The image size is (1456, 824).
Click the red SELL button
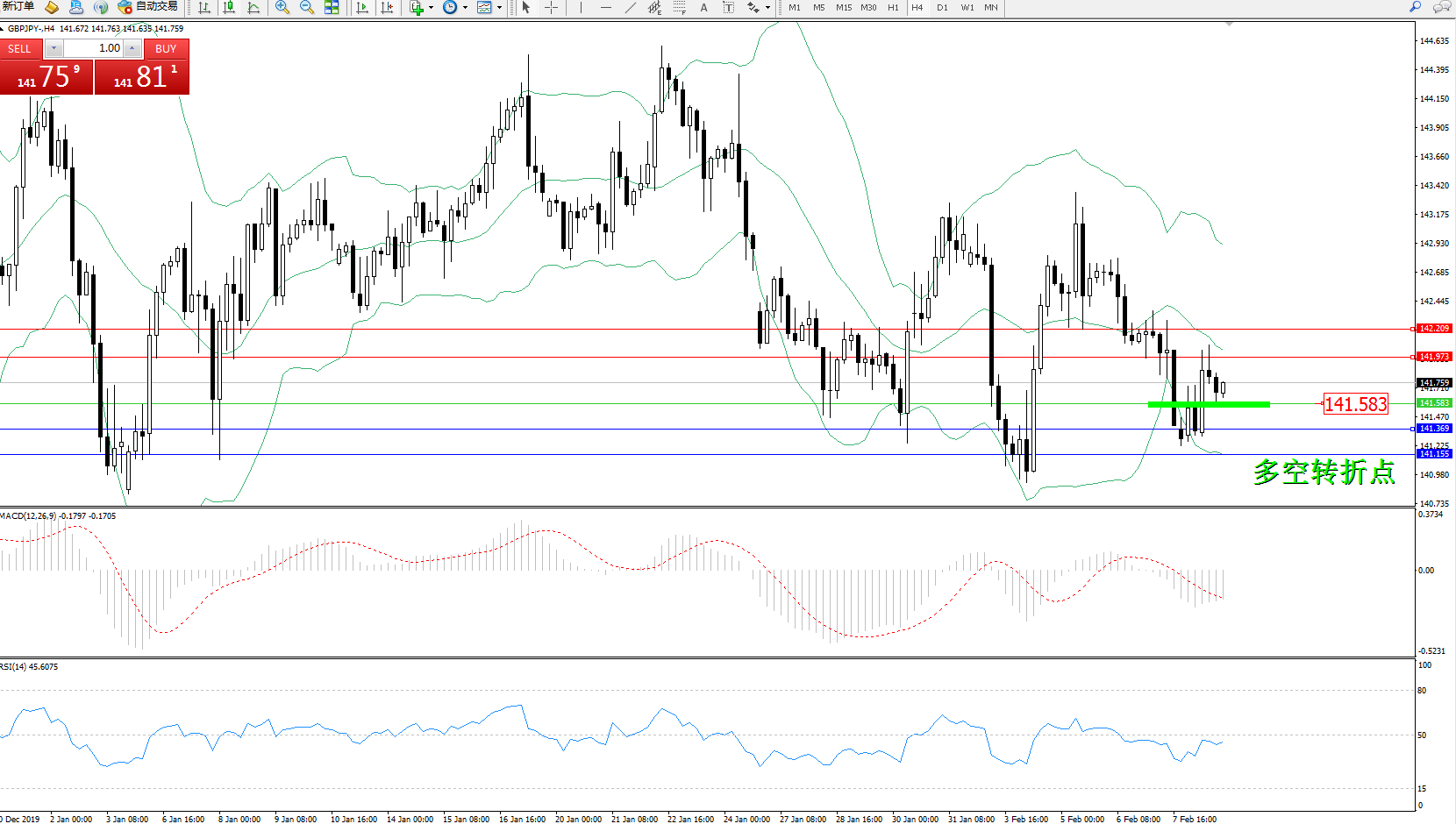[x=19, y=48]
